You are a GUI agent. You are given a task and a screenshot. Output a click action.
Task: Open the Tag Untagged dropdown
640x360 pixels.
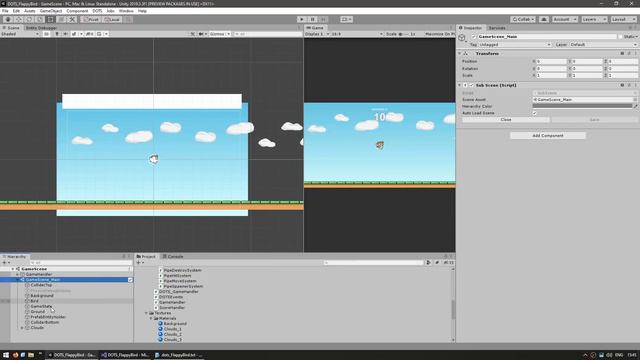[x=515, y=44]
